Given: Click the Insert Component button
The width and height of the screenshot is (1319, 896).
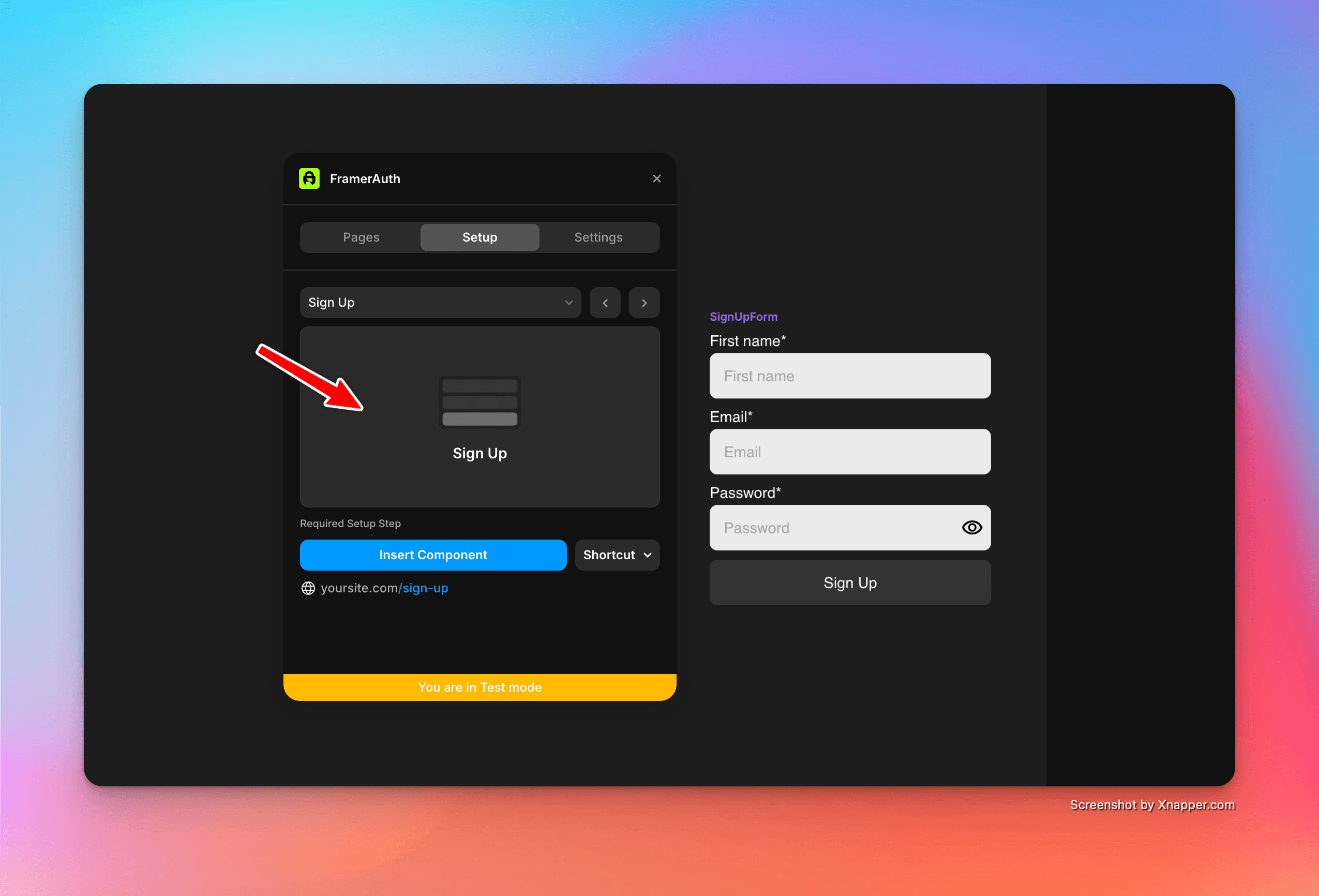Looking at the screenshot, I should tap(433, 555).
